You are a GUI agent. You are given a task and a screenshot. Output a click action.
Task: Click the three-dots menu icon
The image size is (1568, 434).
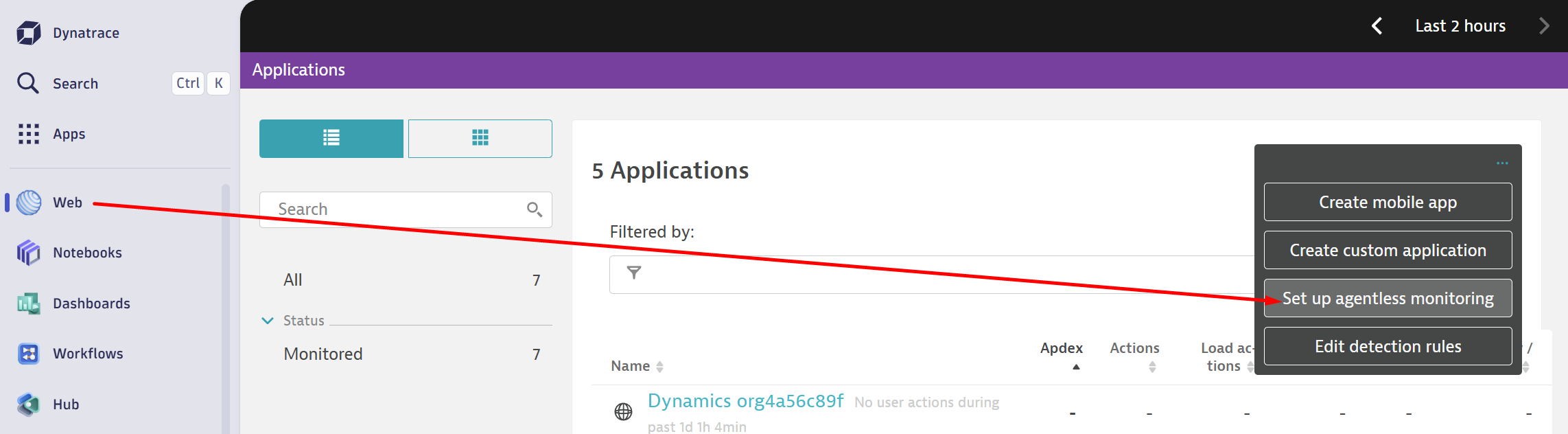[1502, 163]
